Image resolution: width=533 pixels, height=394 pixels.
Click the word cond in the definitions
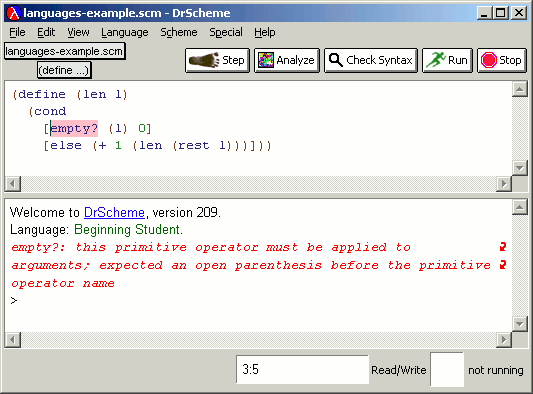pos(50,112)
